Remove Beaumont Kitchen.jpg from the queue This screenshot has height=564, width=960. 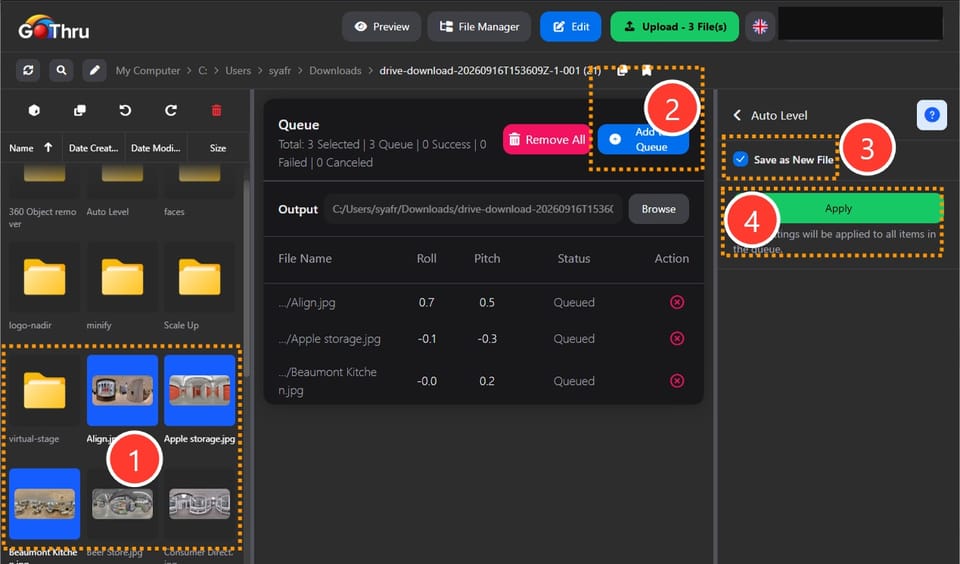[677, 380]
